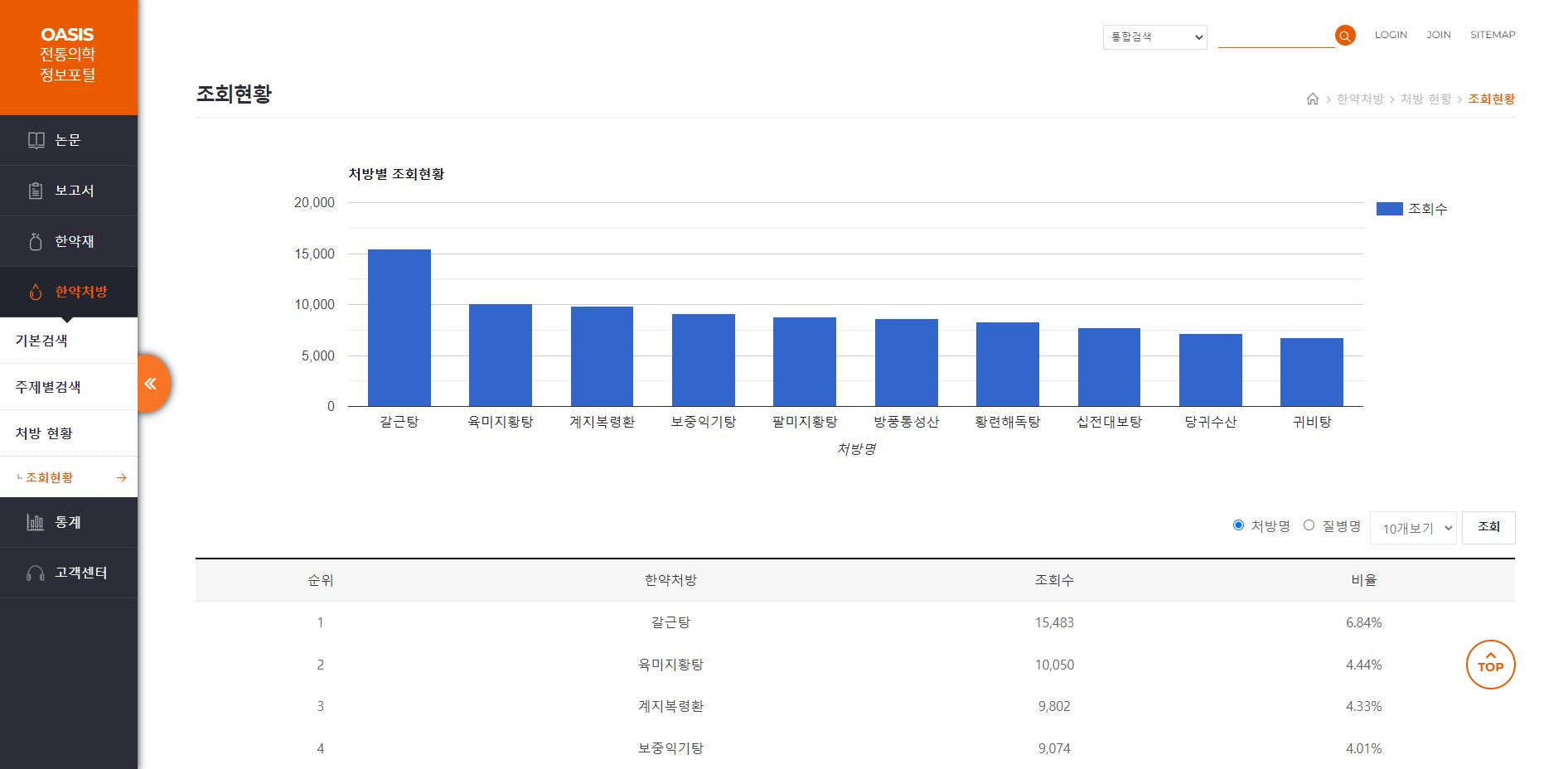This screenshot has height=769, width=1568.
Task: Click the orange search magnifier icon
Action: (x=1345, y=36)
